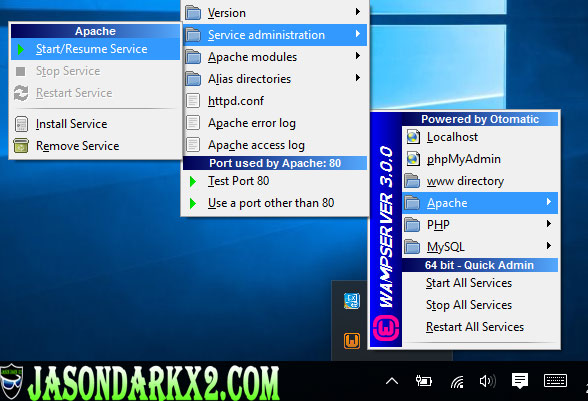Click the folder icon next to Version
588x401 pixels.
coord(193,13)
